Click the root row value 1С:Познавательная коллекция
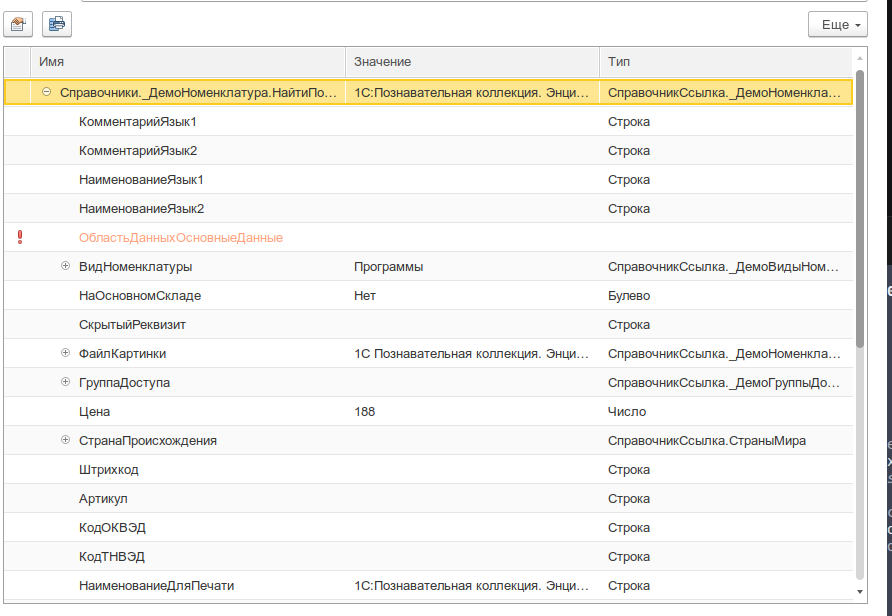Viewport: 892px width, 616px height. pos(472,93)
